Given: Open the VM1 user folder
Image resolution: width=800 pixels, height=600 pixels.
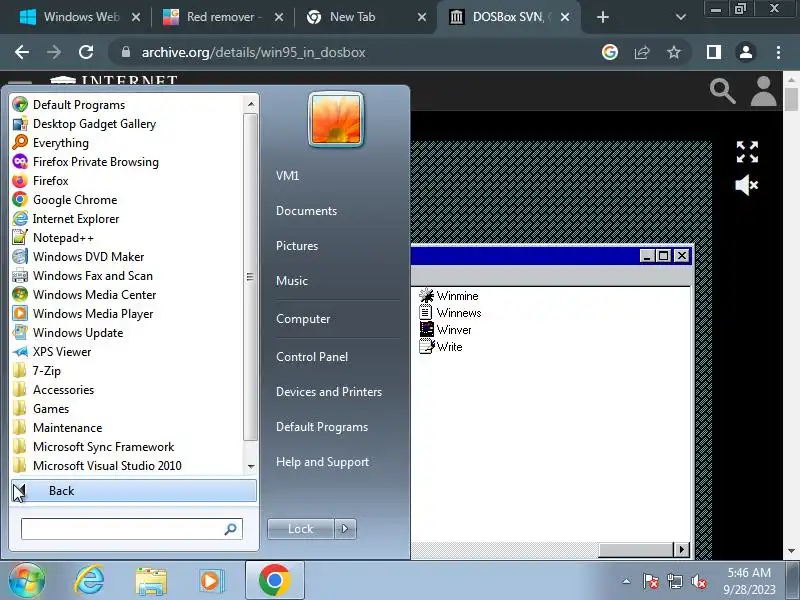Looking at the screenshot, I should pos(287,176).
